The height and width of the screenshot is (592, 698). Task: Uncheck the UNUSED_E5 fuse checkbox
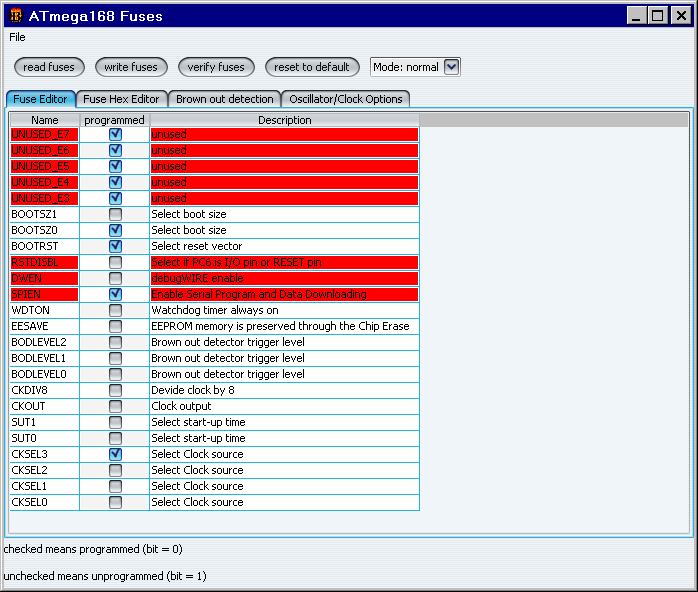115,166
